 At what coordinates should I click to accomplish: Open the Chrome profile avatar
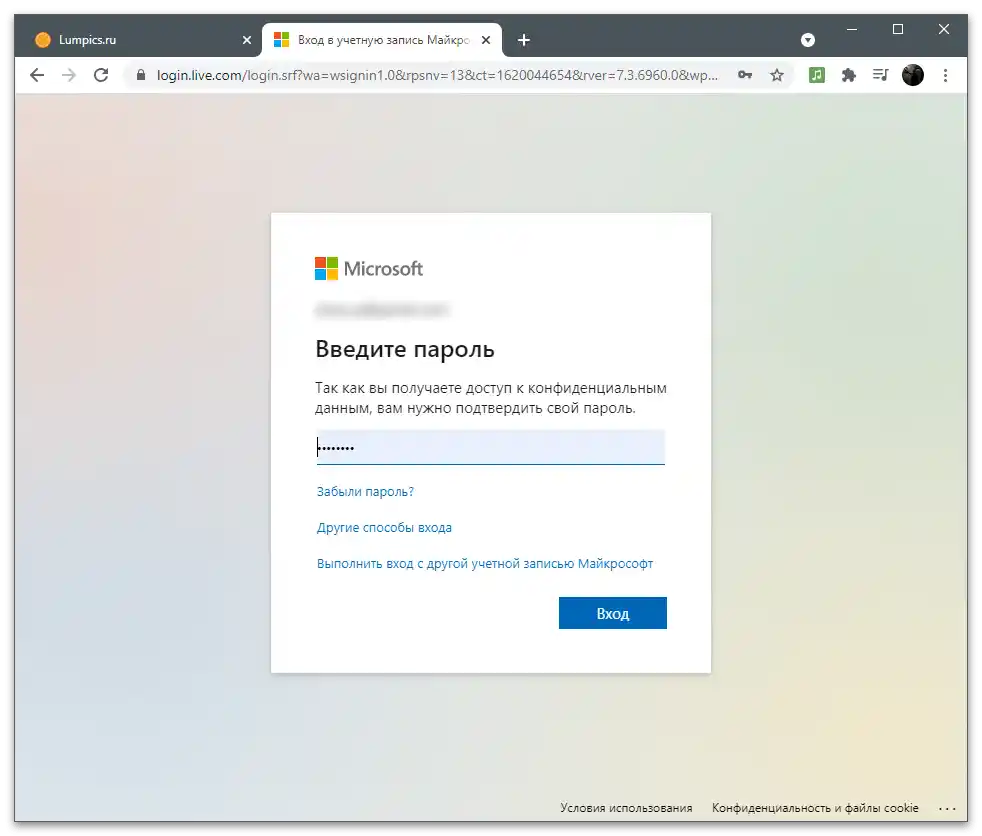click(912, 75)
